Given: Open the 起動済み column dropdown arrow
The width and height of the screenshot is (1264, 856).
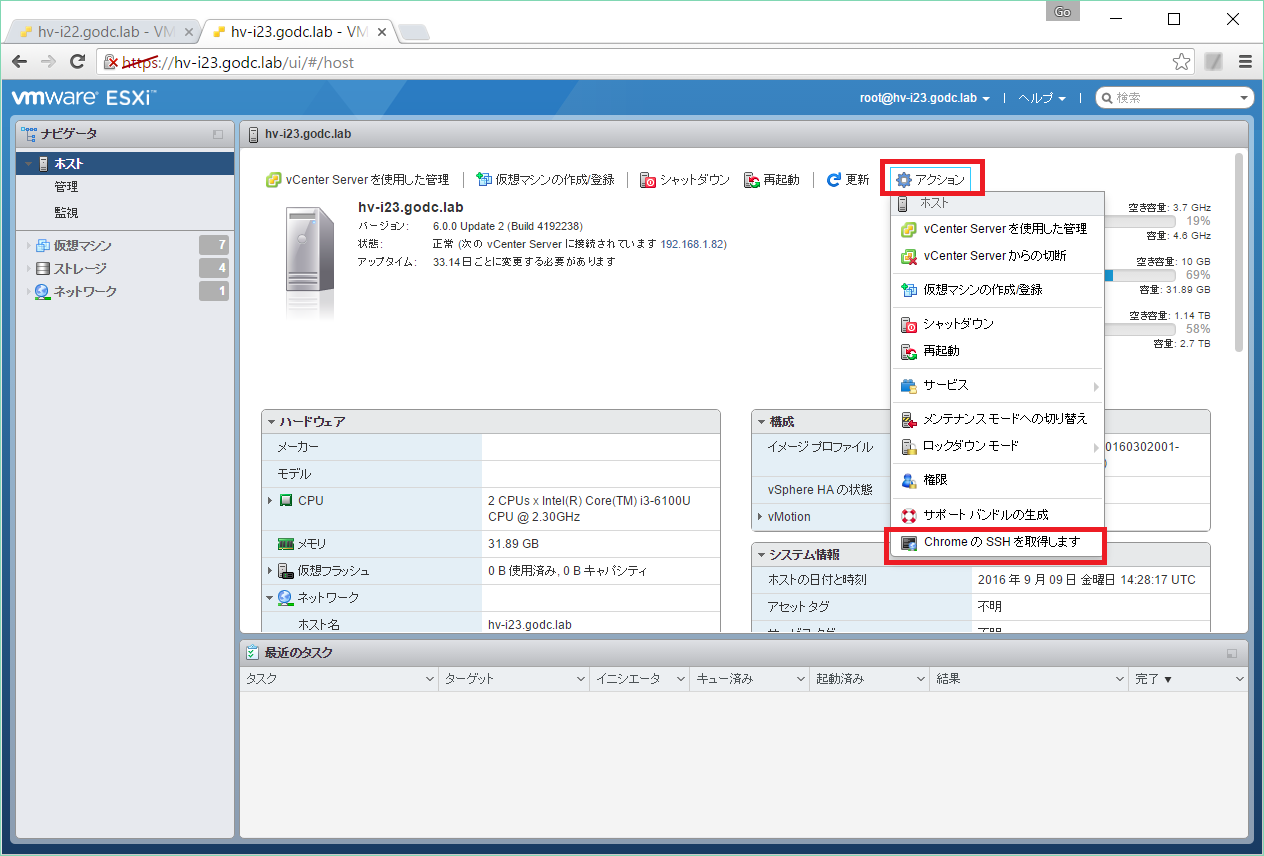Looking at the screenshot, I should [x=921, y=679].
